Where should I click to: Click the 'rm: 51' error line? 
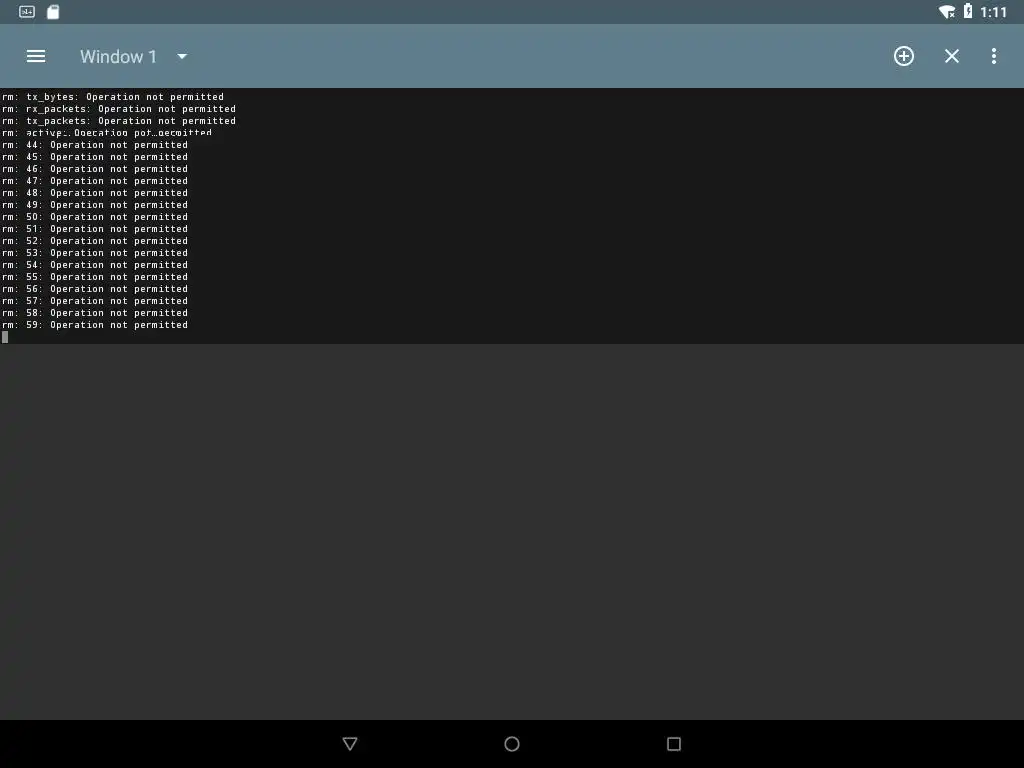(x=95, y=229)
